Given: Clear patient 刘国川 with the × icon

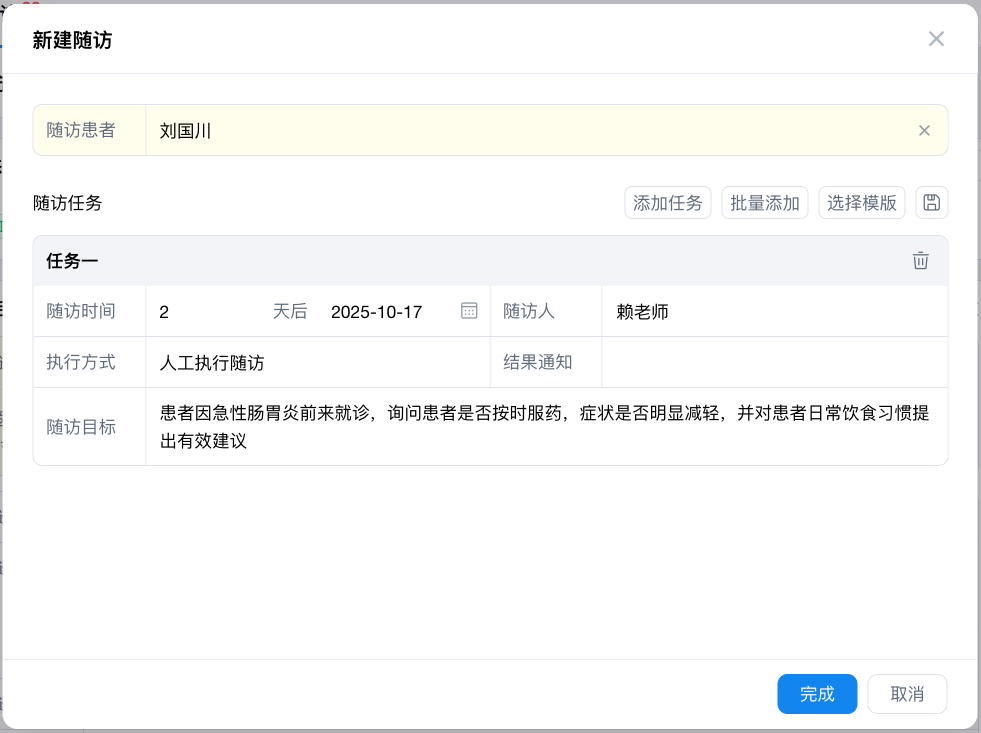Looking at the screenshot, I should coord(925,130).
